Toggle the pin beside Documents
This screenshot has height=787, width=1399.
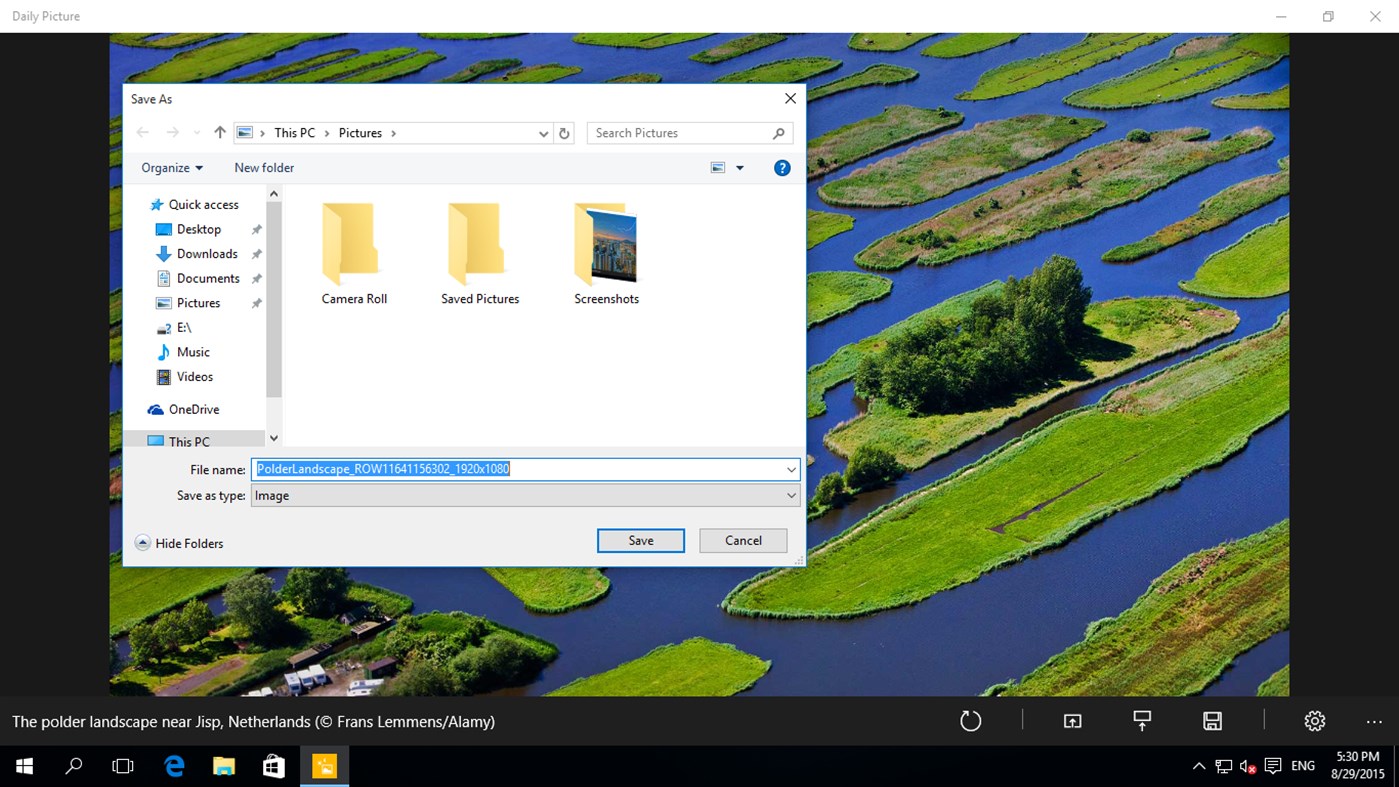click(256, 278)
